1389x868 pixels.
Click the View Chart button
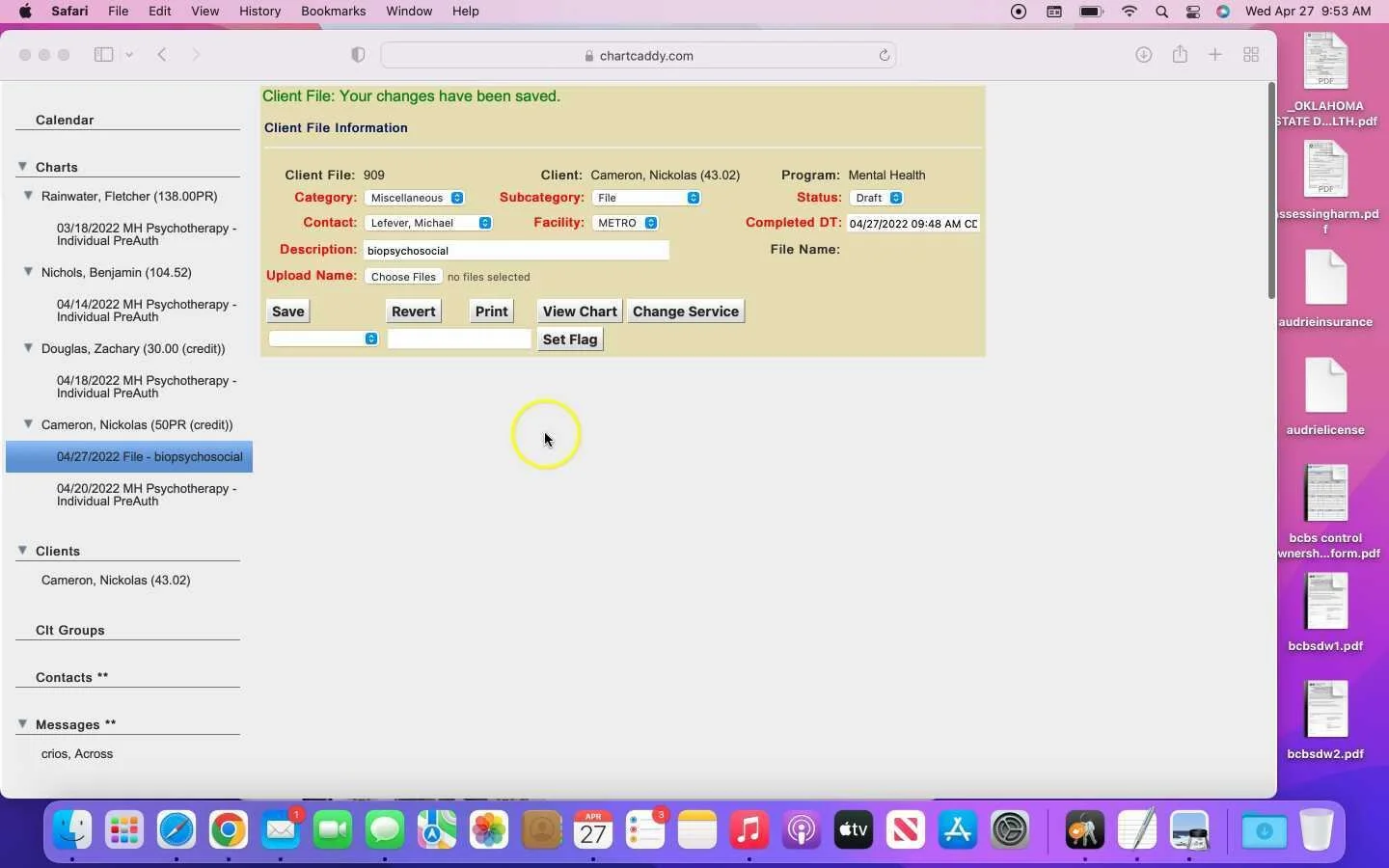580,312
